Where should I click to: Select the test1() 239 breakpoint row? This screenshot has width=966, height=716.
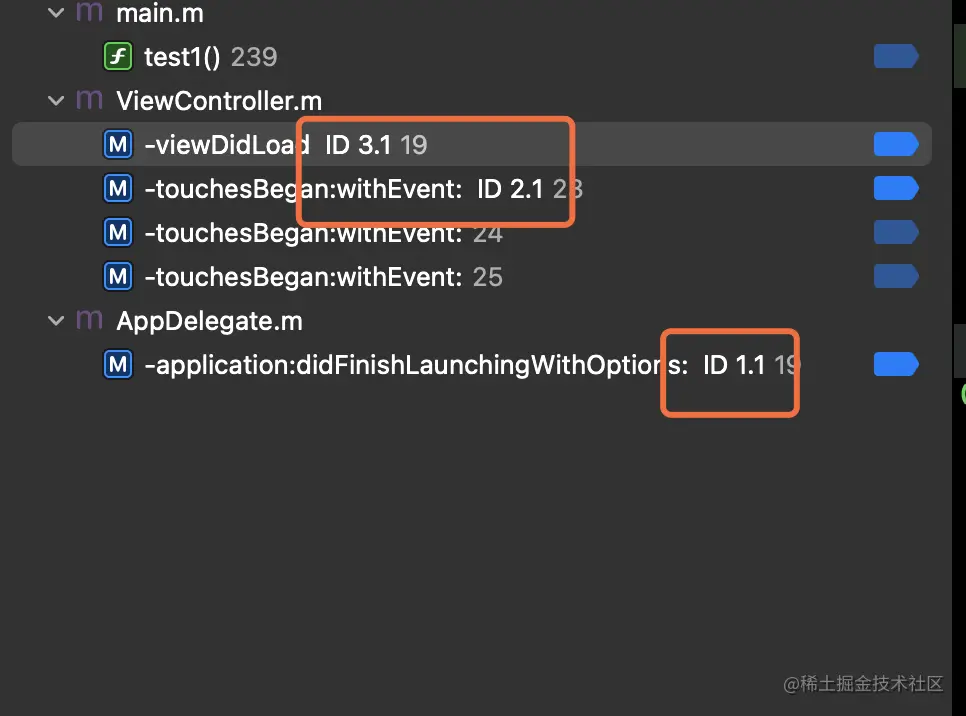point(472,57)
